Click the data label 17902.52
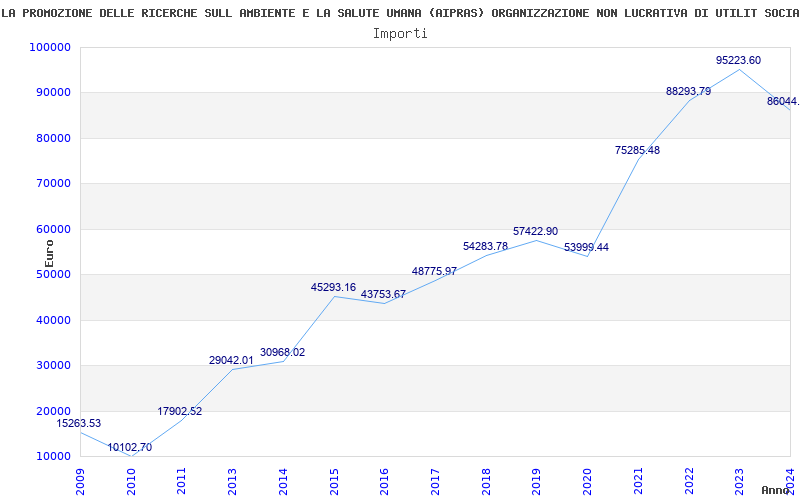Image resolution: width=800 pixels, height=500 pixels. [180, 411]
